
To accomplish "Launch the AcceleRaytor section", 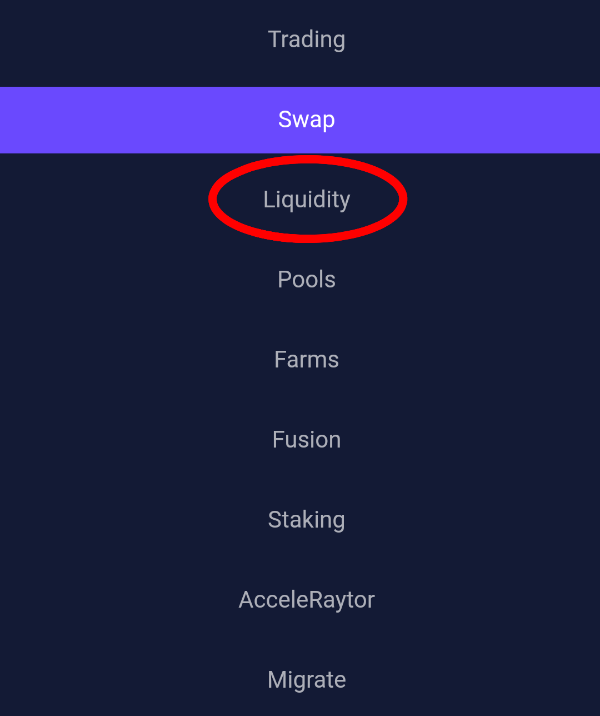I will click(x=306, y=600).
